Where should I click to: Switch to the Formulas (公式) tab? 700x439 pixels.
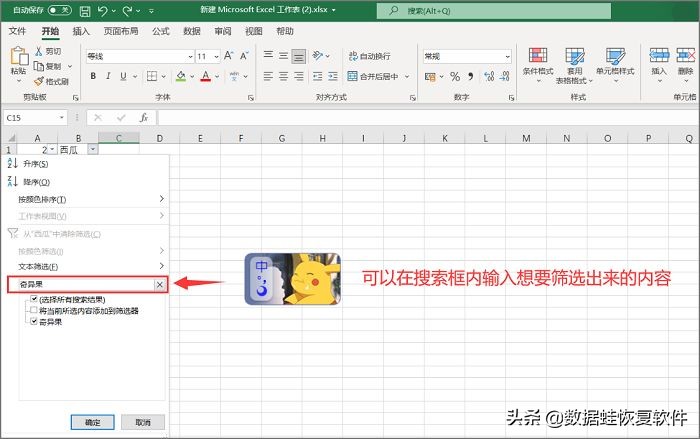[161, 31]
